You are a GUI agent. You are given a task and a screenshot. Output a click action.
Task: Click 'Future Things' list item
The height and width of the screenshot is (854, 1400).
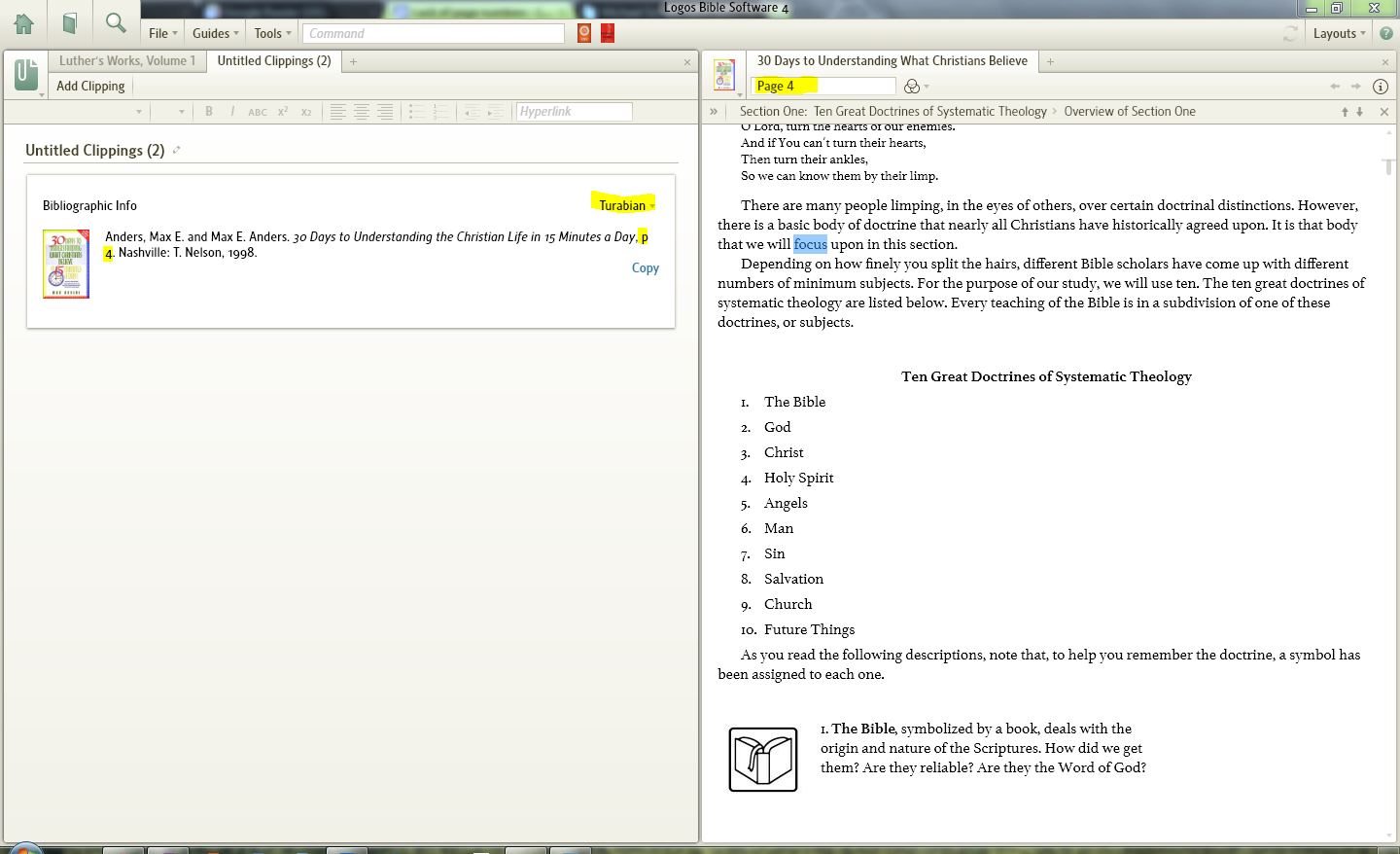[x=810, y=629]
